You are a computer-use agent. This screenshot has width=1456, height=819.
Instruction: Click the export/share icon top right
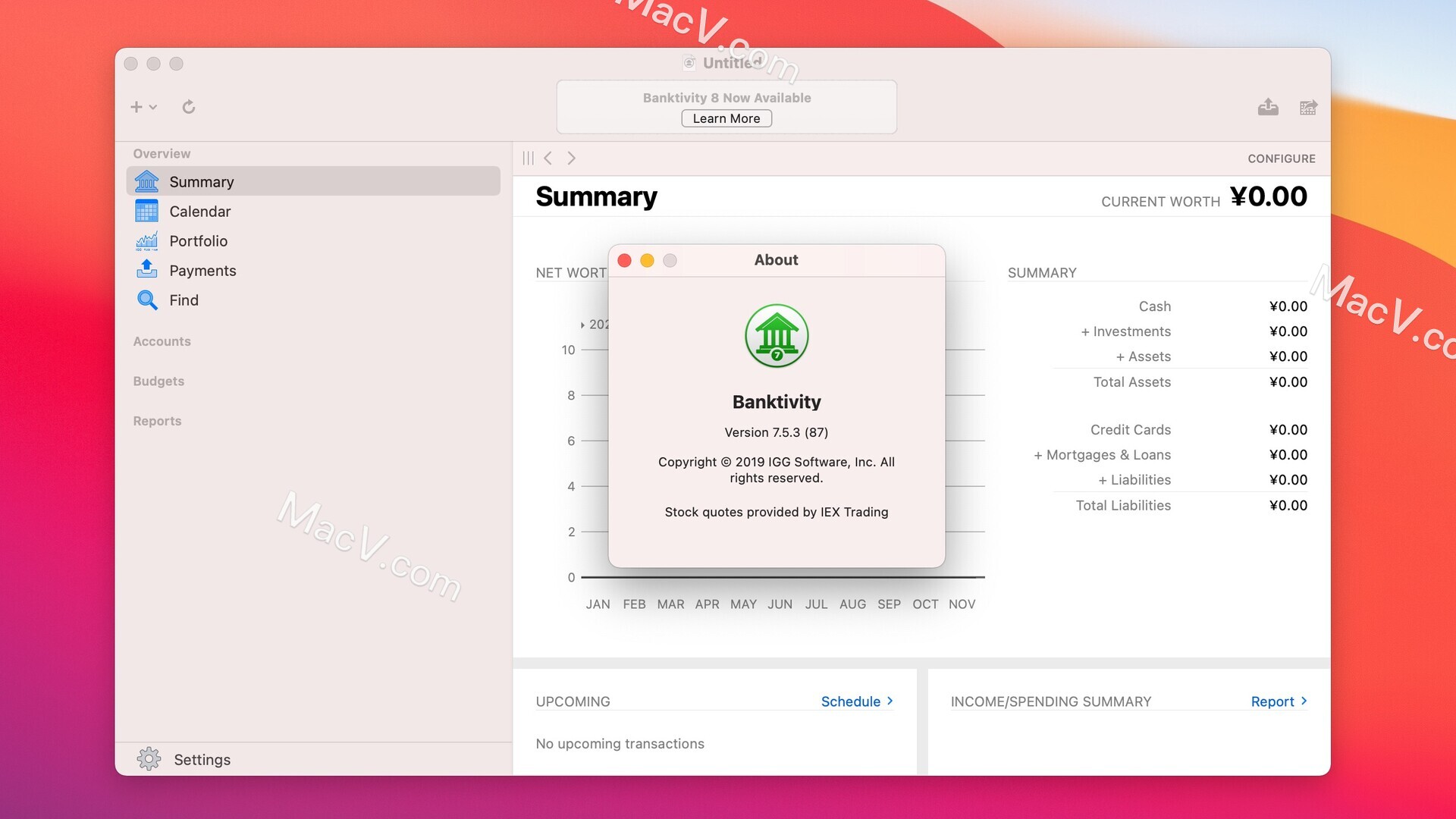(1269, 107)
